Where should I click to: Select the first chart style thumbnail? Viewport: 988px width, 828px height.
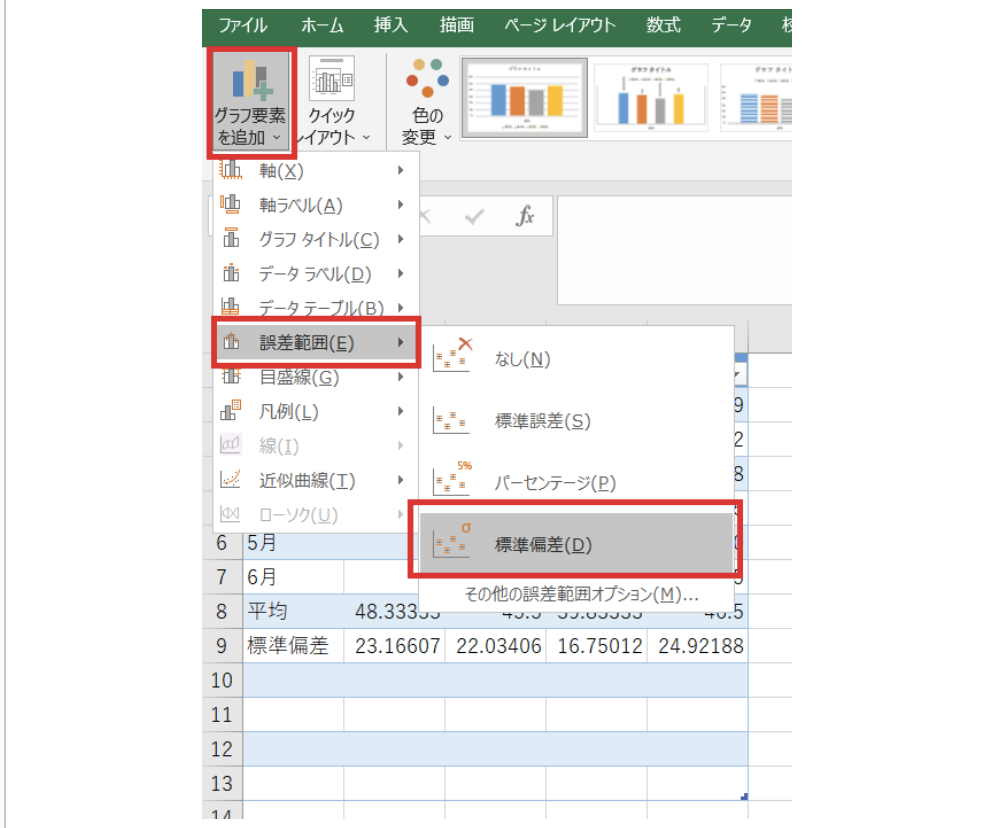point(524,95)
